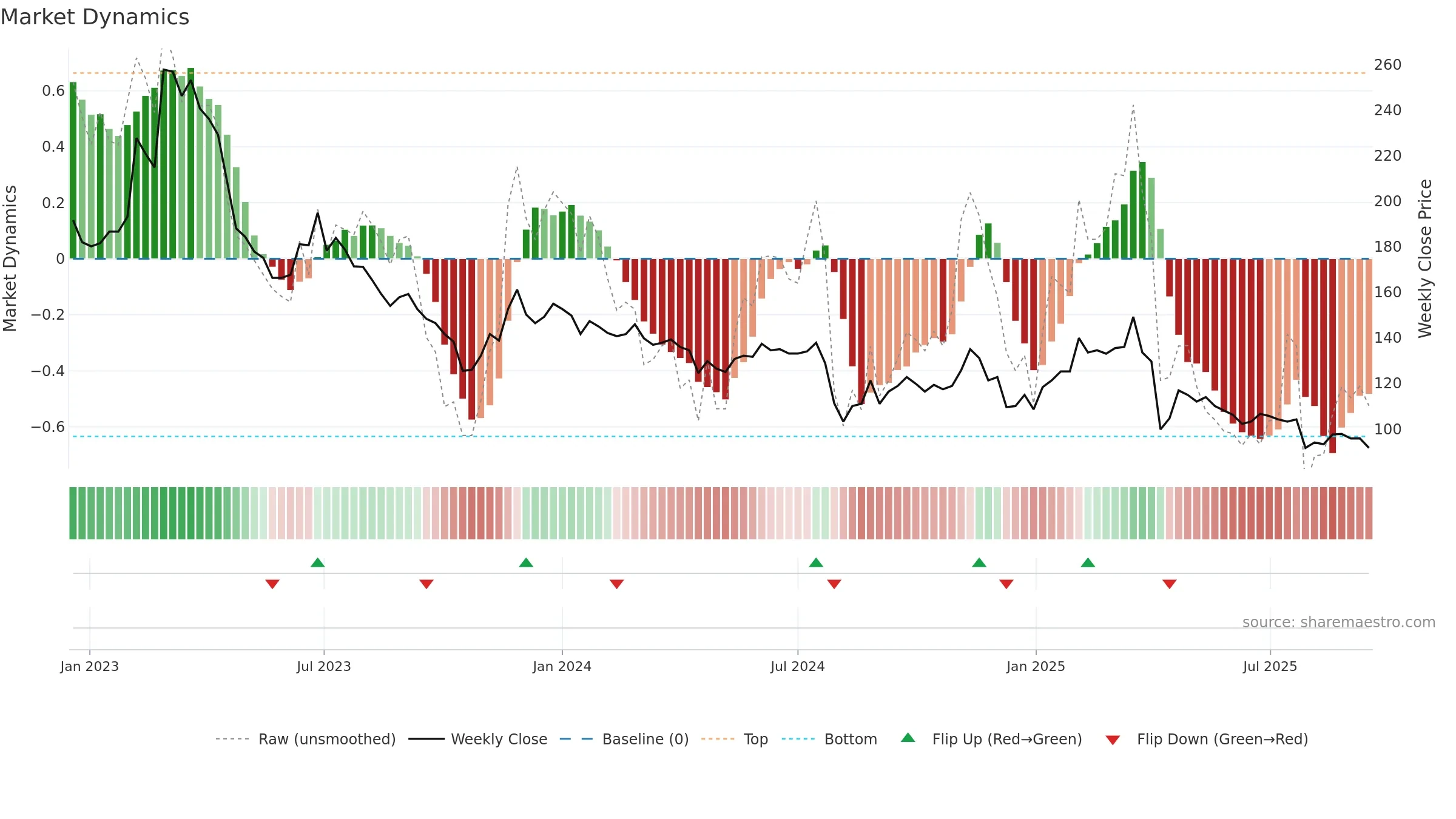
Task: Click the Market Dynamics chart title
Action: (x=95, y=17)
